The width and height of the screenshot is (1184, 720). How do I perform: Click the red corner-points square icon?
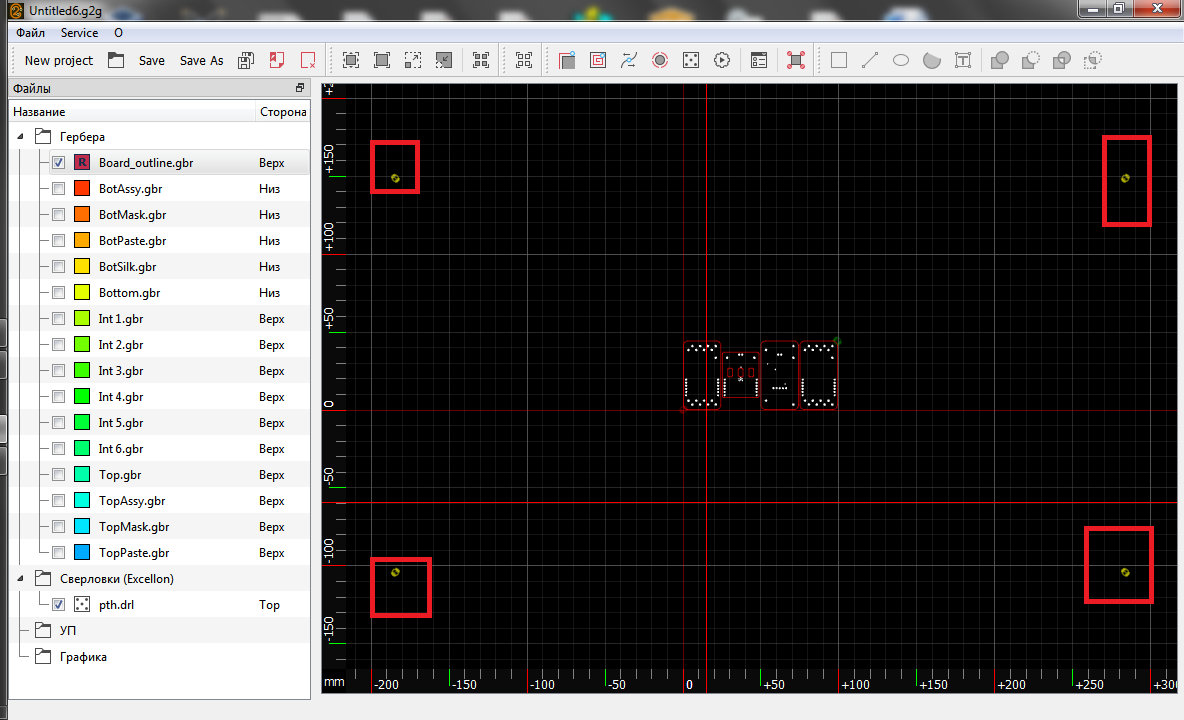(x=796, y=60)
